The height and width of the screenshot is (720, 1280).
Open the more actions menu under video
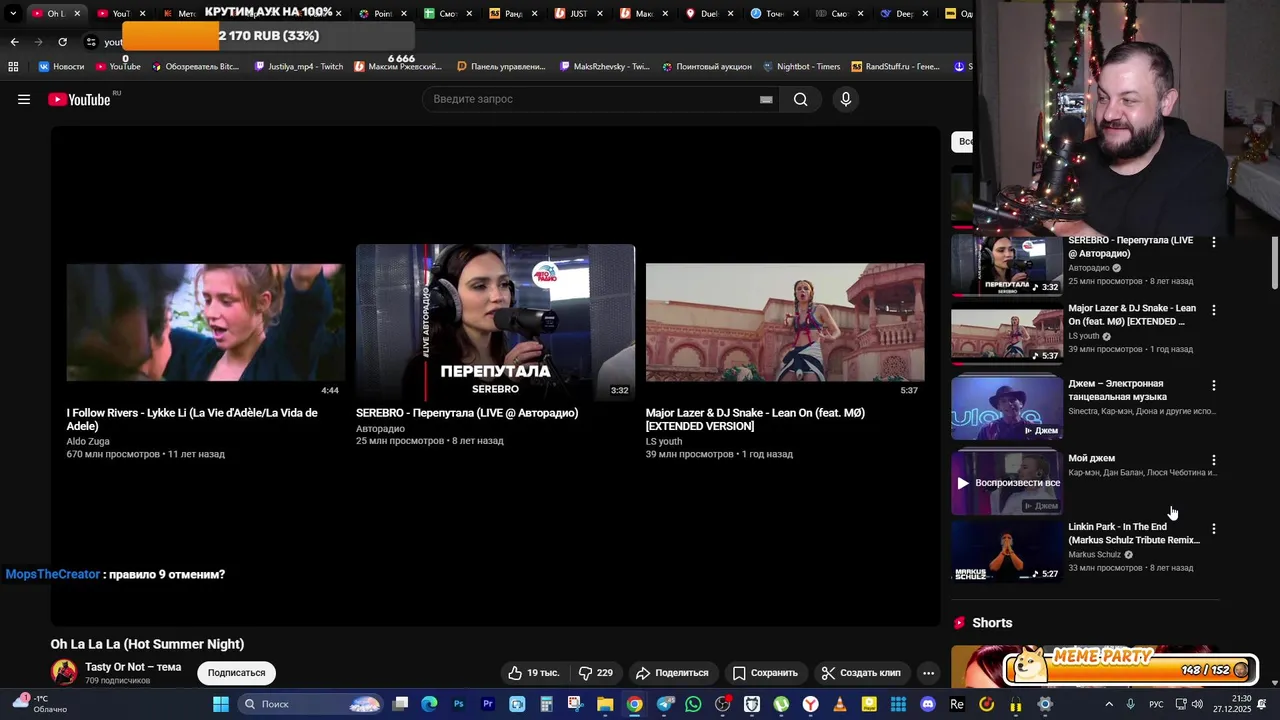coord(928,673)
